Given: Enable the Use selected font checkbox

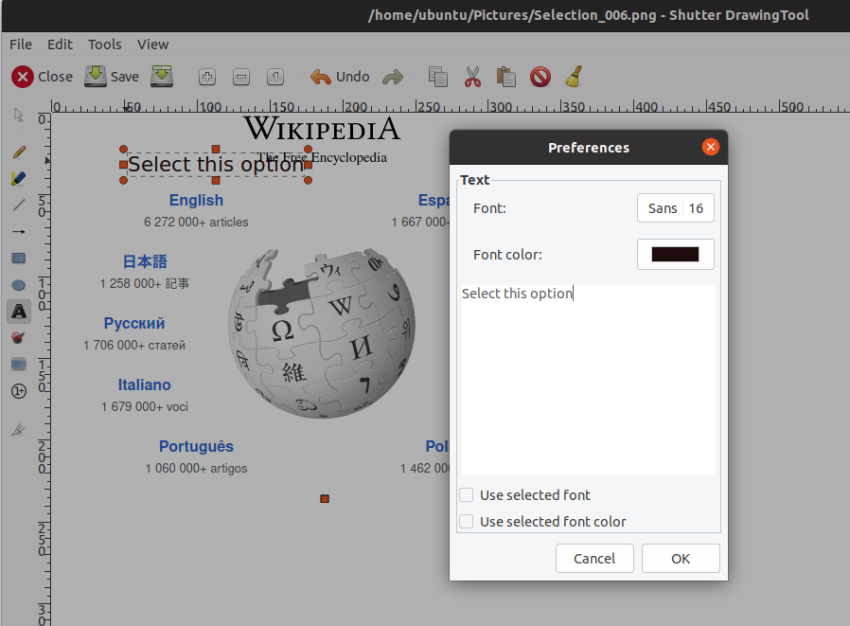Looking at the screenshot, I should tap(466, 495).
